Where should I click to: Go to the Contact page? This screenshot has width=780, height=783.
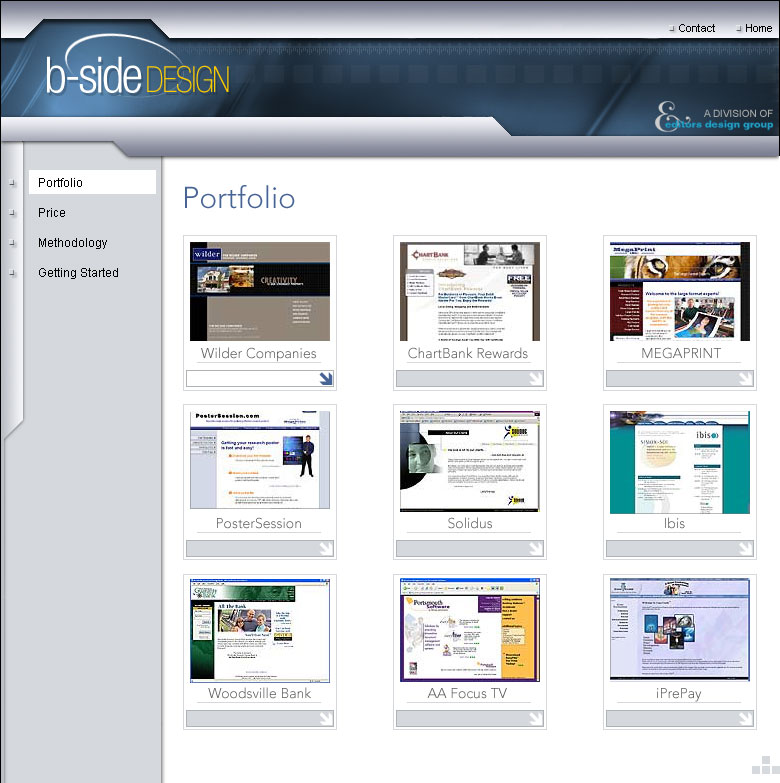coord(696,28)
